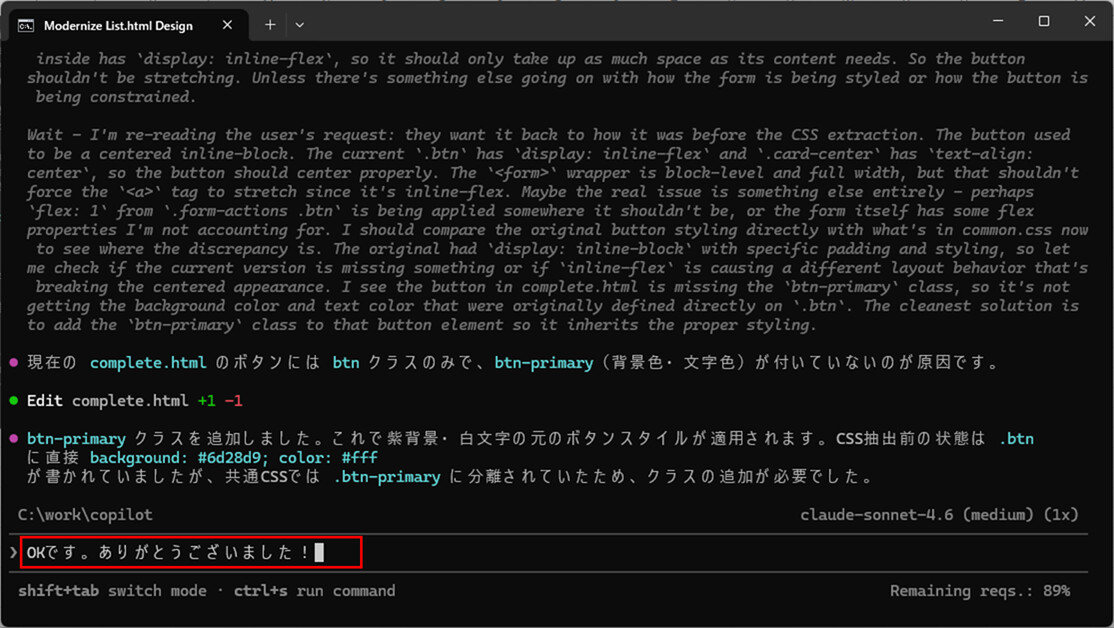This screenshot has width=1114, height=628.
Task: Select the Modernize List.html Design tab
Action: (x=118, y=25)
